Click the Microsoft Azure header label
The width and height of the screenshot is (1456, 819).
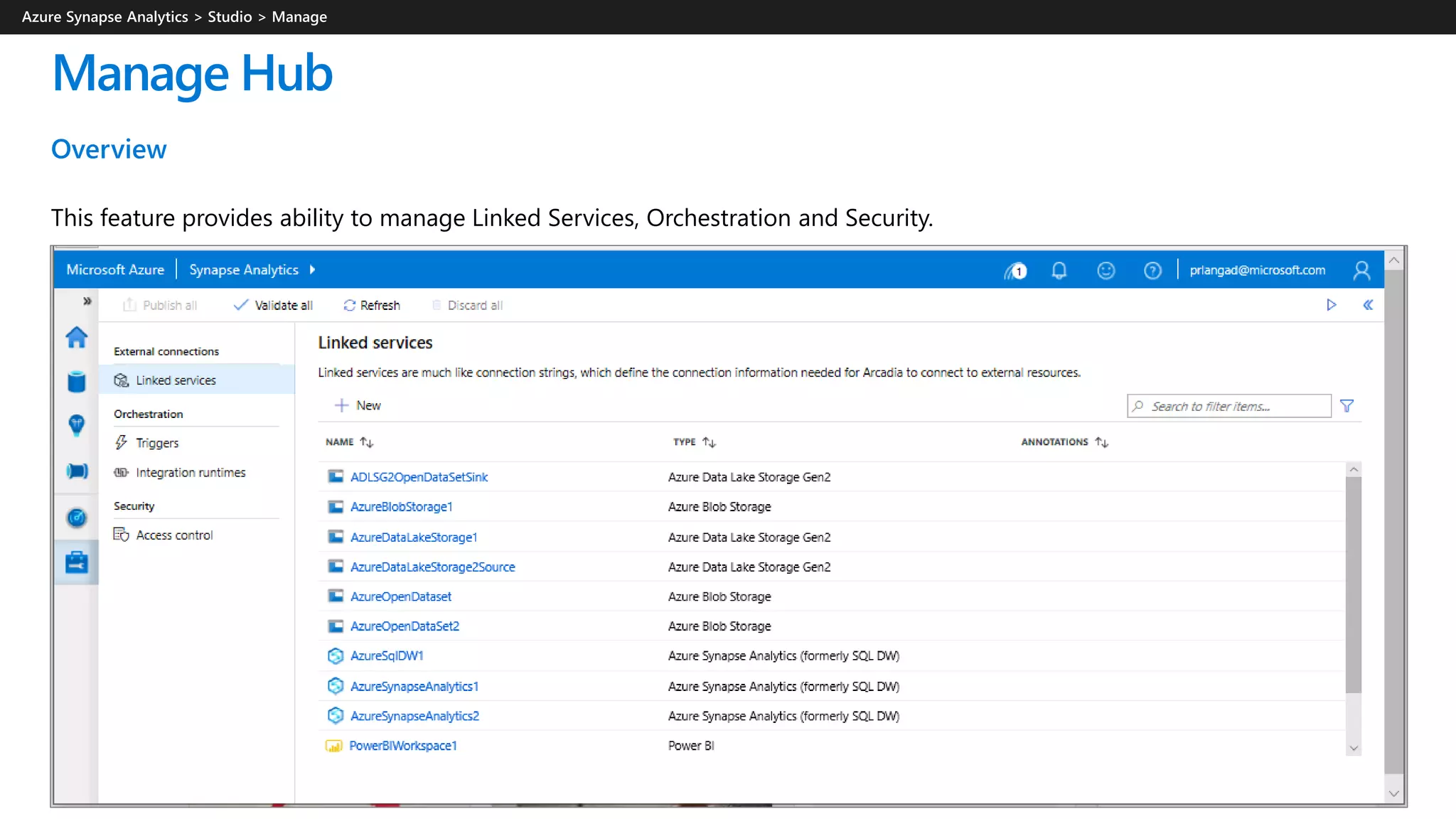pyautogui.click(x=115, y=270)
